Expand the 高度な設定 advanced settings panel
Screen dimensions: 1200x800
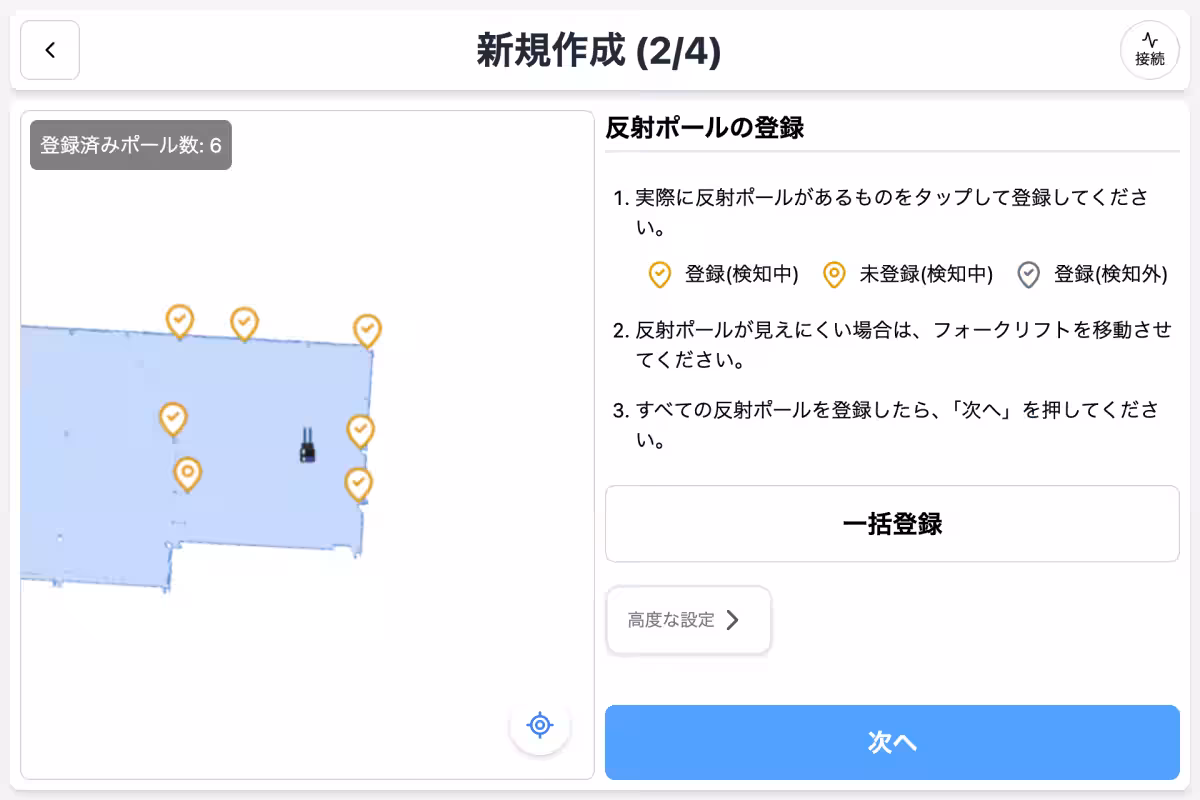tap(688, 620)
